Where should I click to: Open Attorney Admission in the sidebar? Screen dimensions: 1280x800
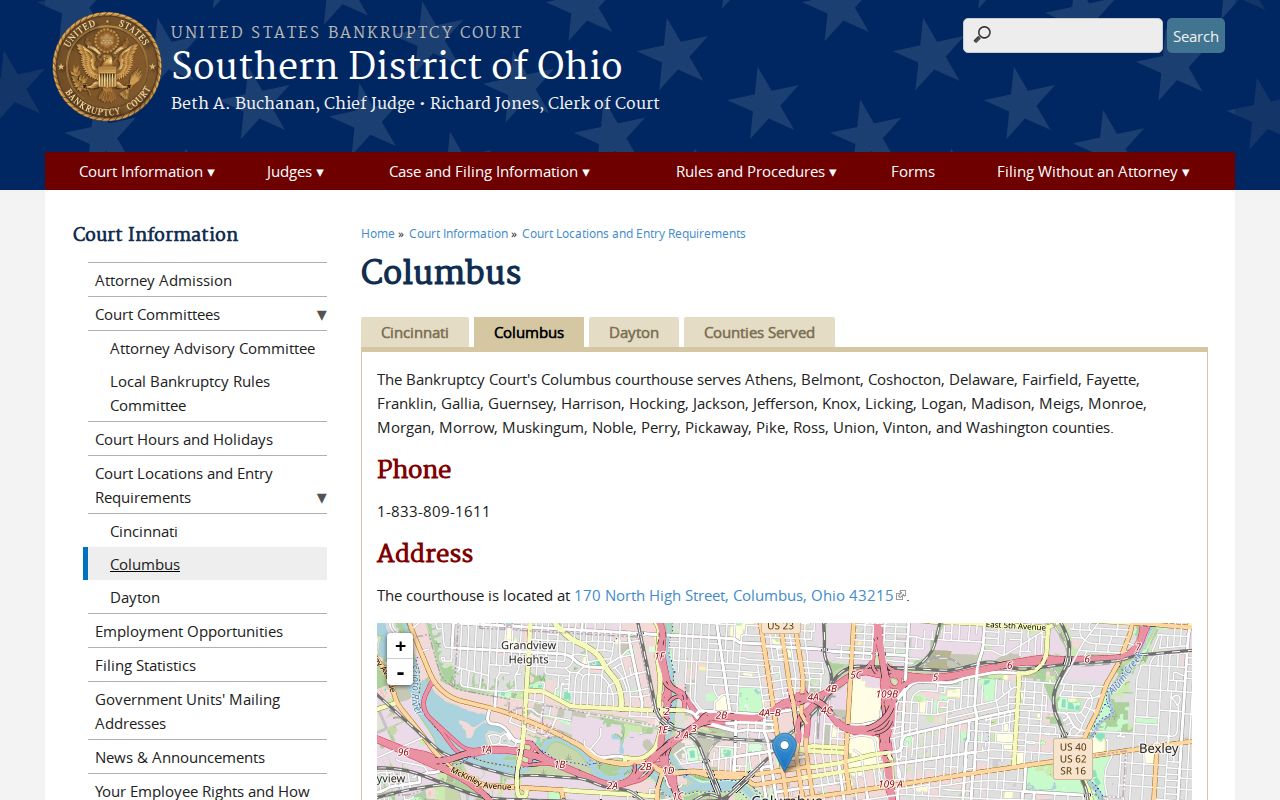click(163, 281)
